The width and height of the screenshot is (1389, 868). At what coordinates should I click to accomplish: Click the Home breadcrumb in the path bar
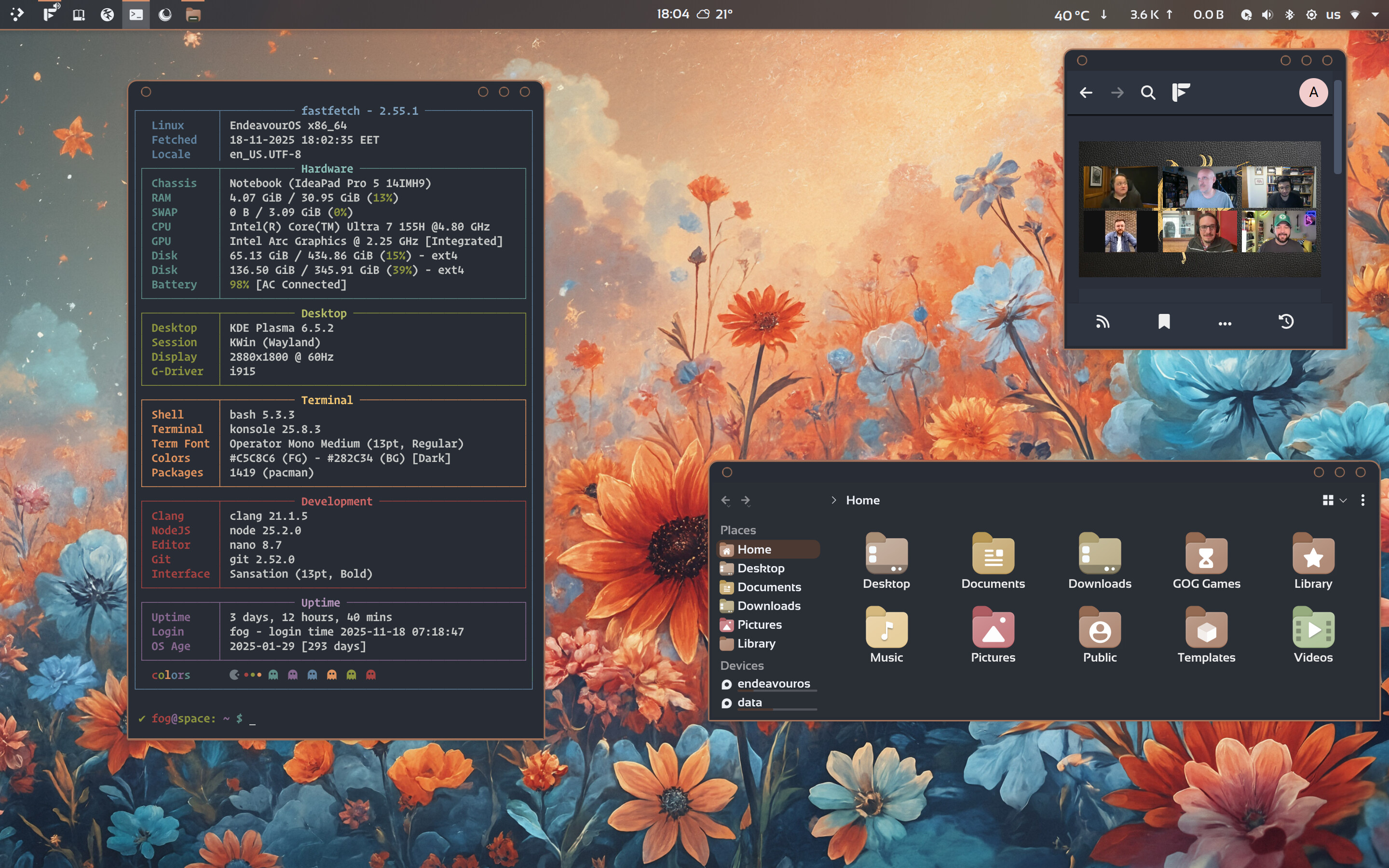tap(862, 500)
